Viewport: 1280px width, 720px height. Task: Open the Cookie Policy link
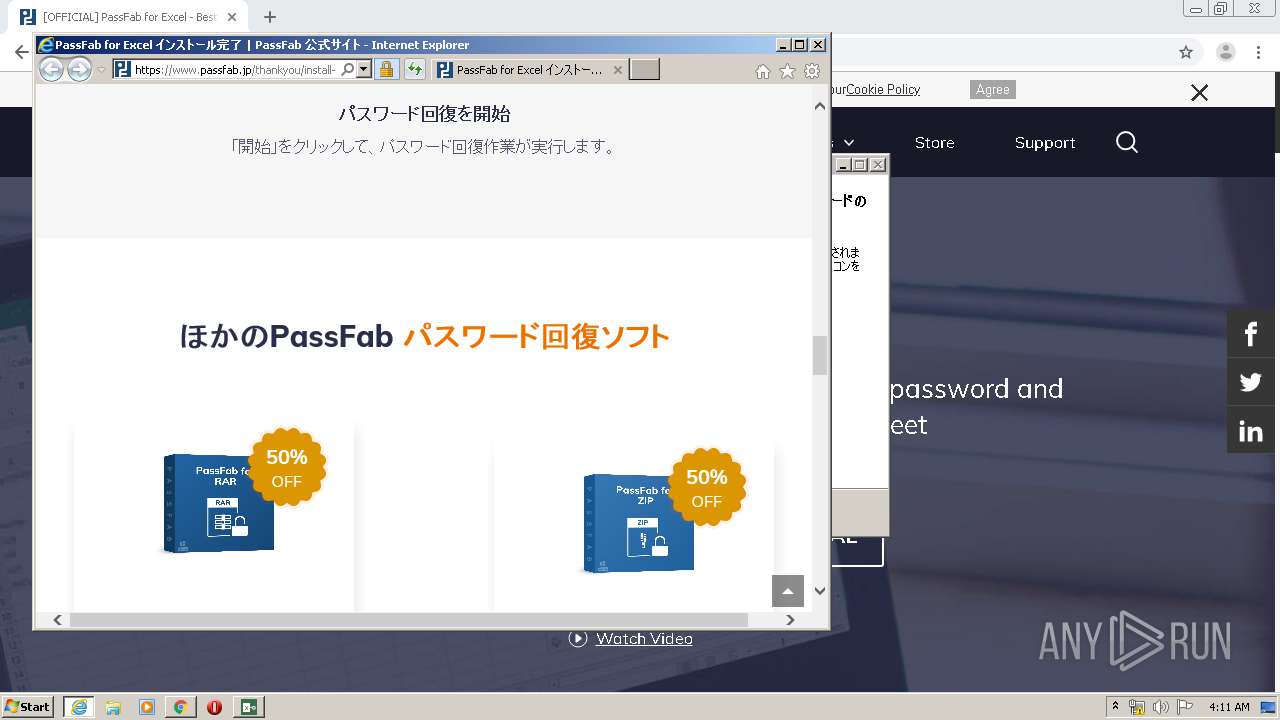point(883,89)
